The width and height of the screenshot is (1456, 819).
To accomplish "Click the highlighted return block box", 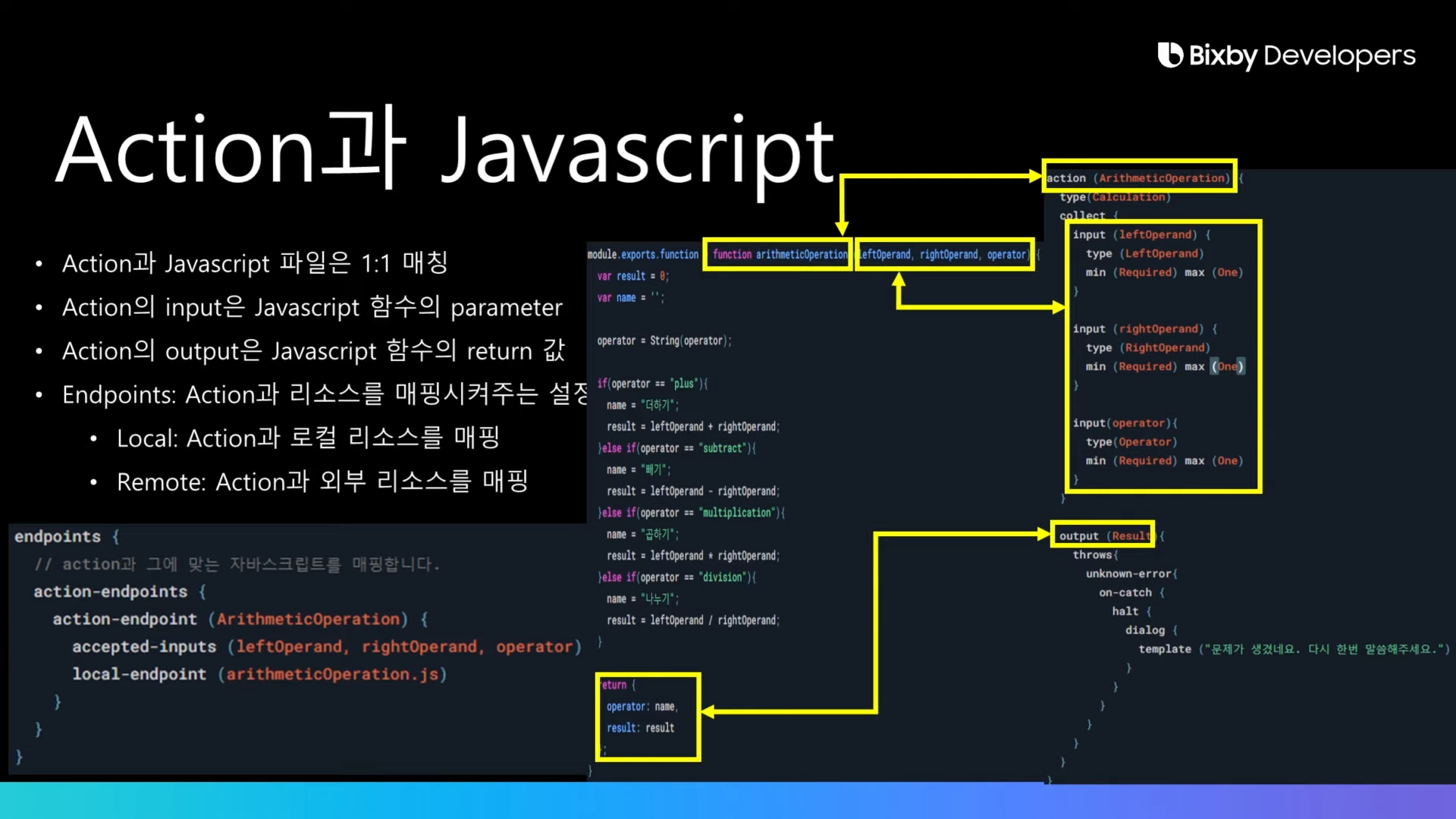I will click(x=648, y=717).
